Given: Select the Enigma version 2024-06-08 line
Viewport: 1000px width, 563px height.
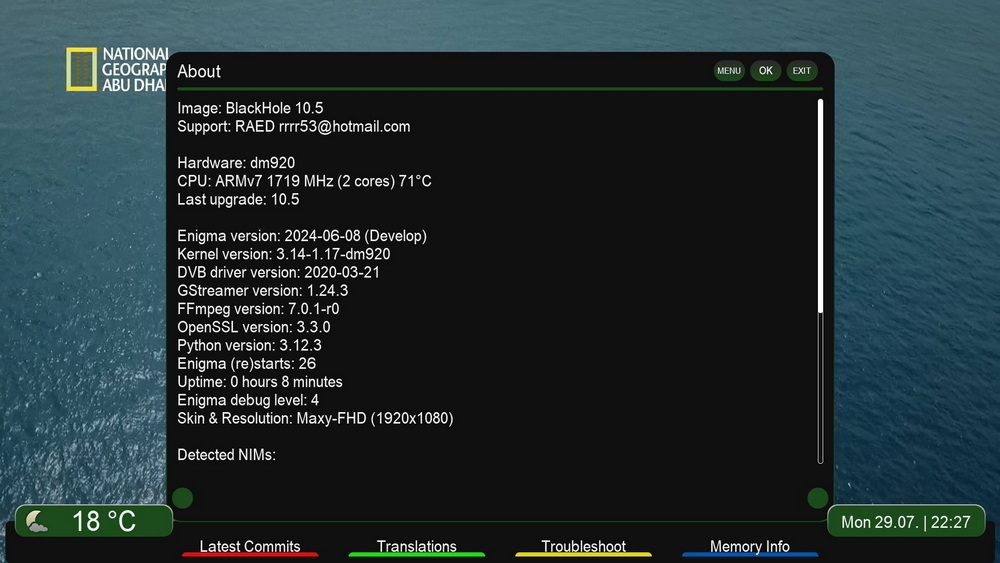Looking at the screenshot, I should click(302, 236).
